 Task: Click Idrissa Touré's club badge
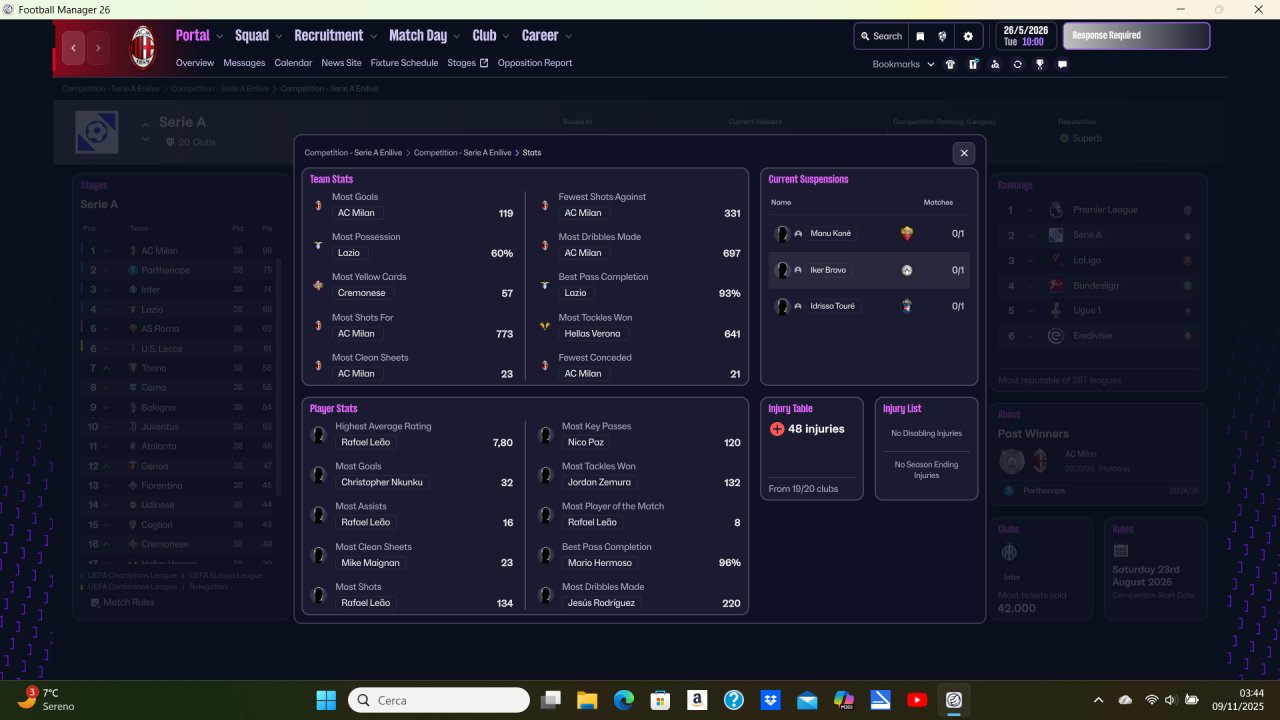(x=907, y=306)
